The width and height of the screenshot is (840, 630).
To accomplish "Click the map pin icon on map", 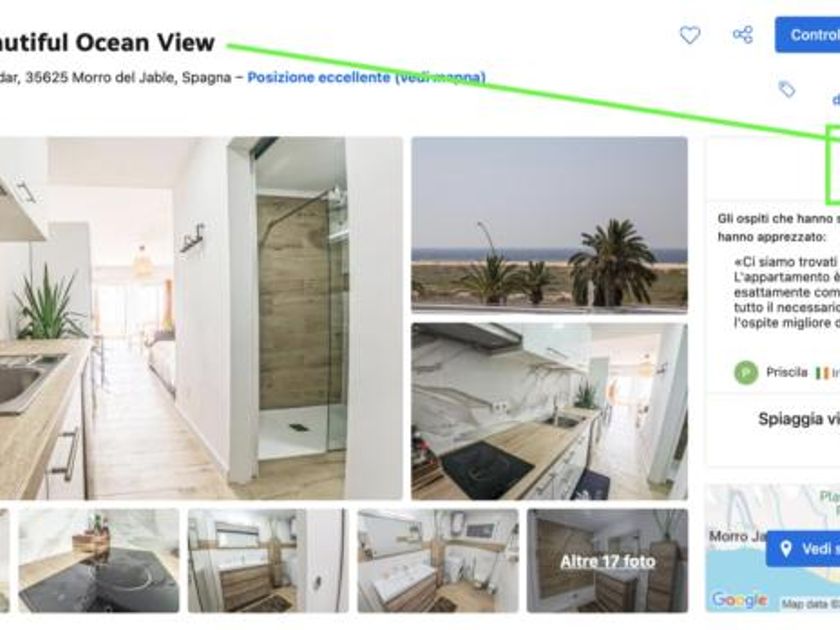I will click(x=786, y=549).
